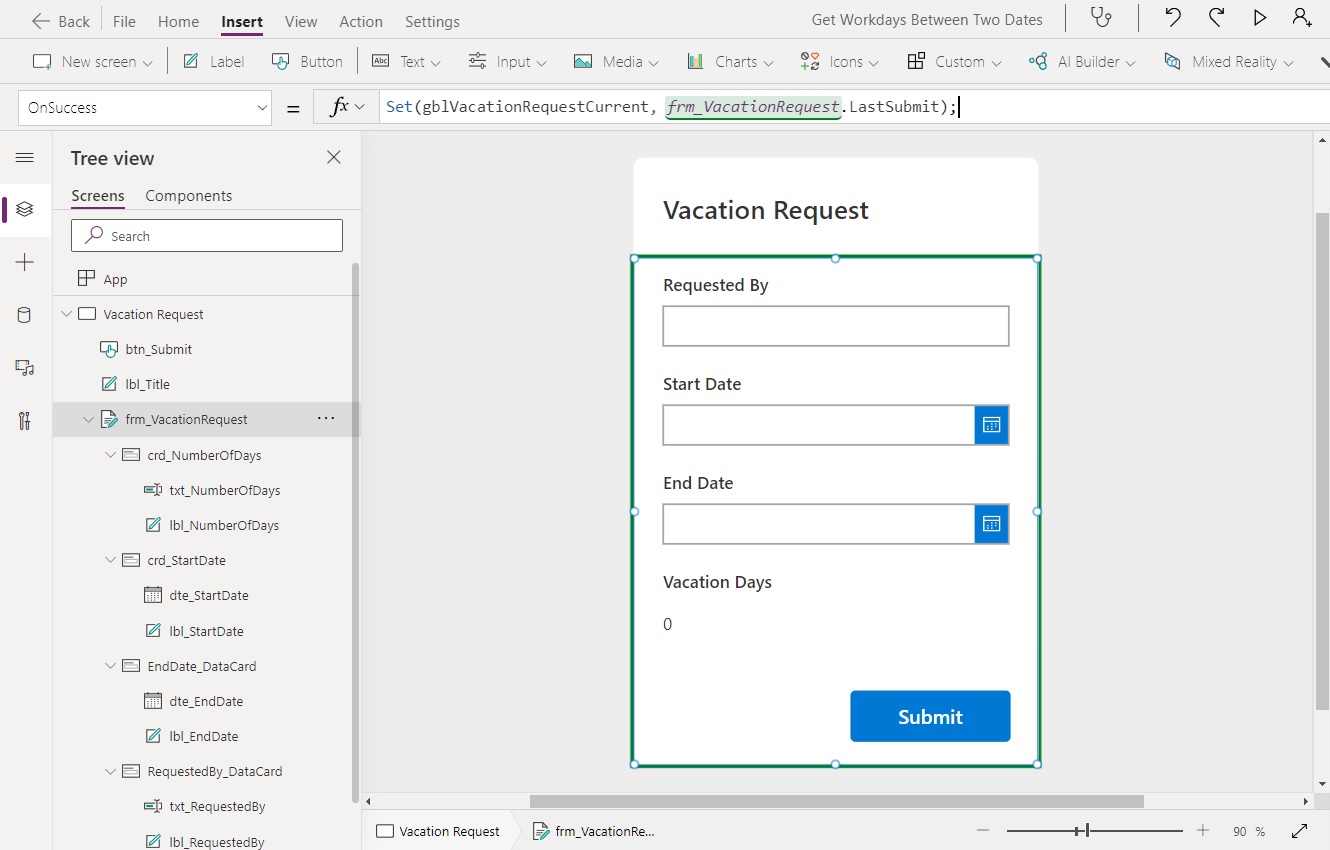Open the OnSuccess property selector dropdown
This screenshot has width=1330, height=850.
(262, 106)
